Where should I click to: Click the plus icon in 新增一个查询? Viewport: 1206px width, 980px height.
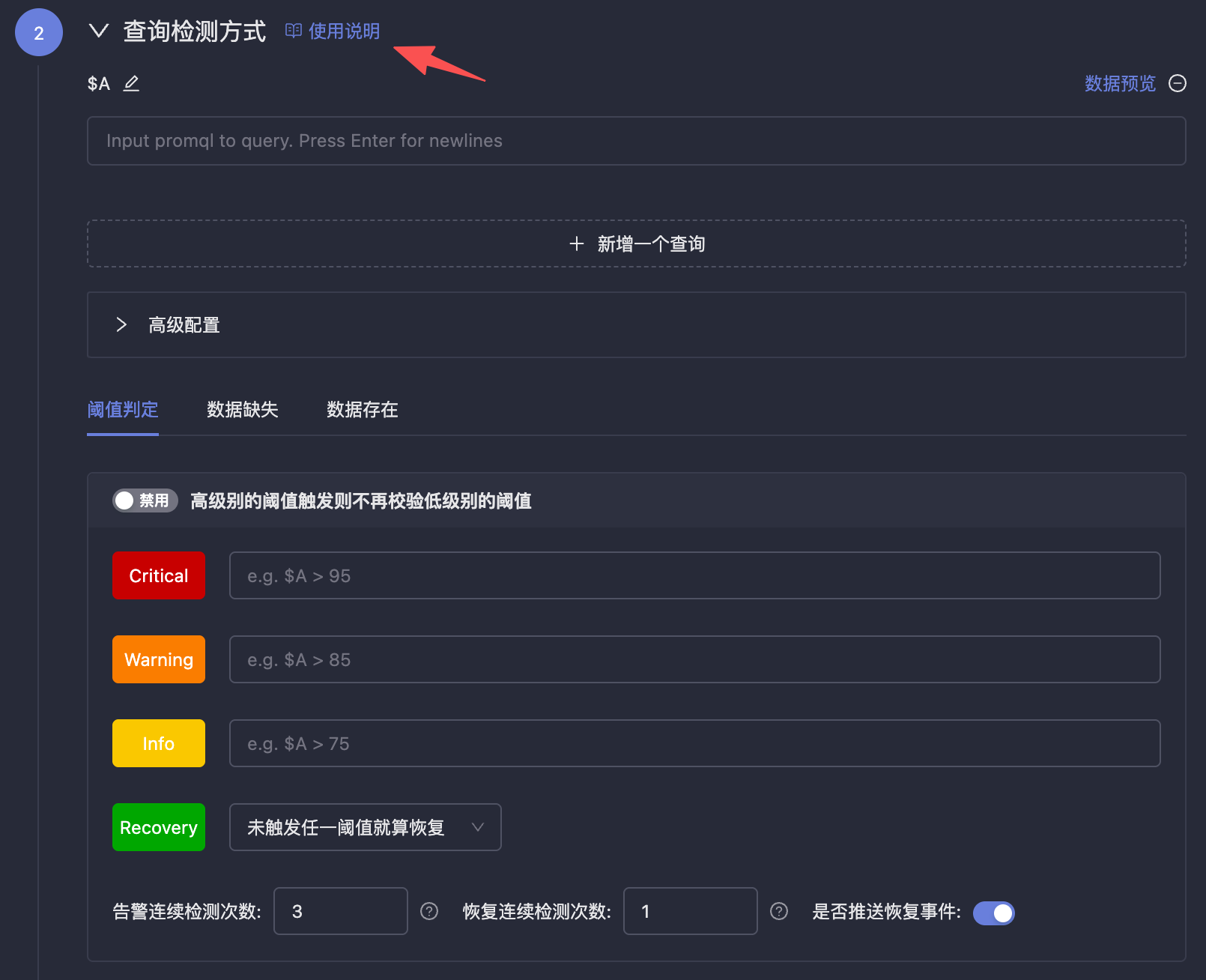576,244
